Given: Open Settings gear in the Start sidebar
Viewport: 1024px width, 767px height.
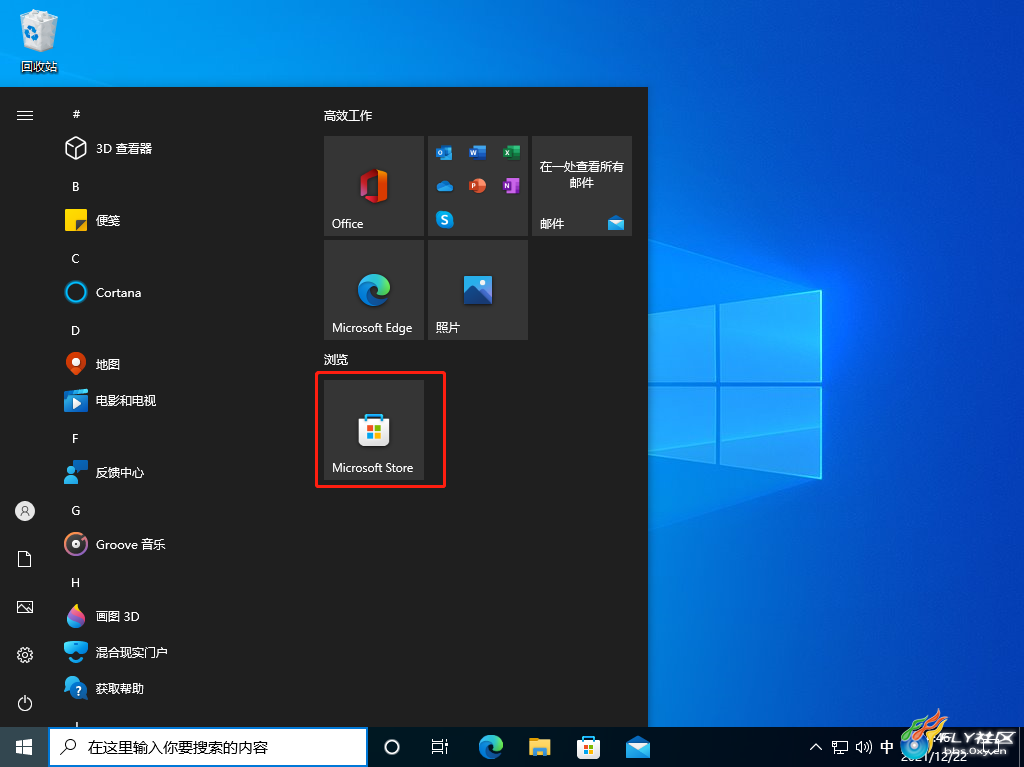Looking at the screenshot, I should pyautogui.click(x=25, y=655).
